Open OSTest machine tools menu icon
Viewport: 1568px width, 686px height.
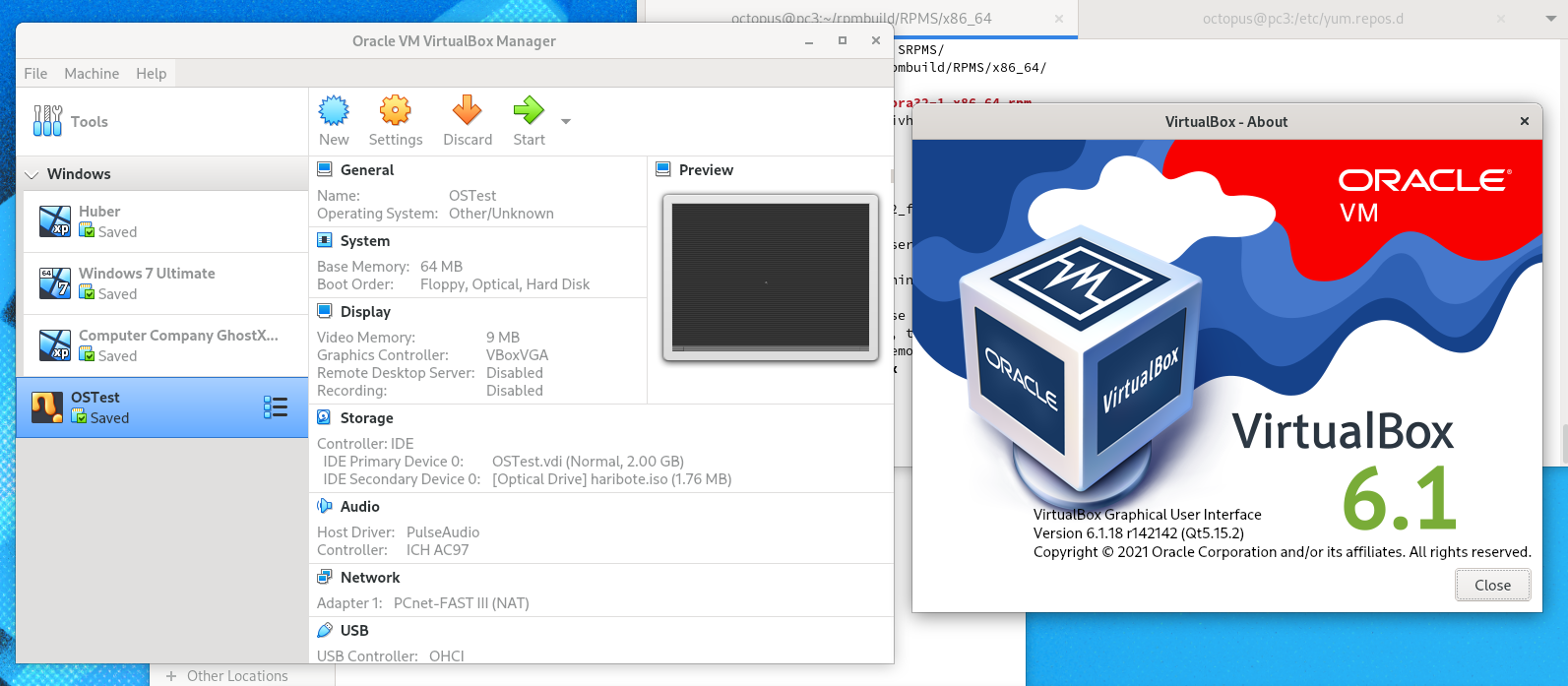276,407
